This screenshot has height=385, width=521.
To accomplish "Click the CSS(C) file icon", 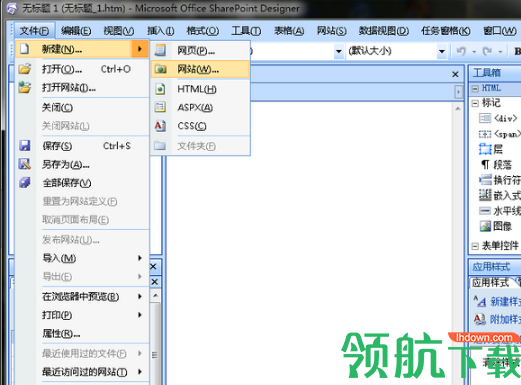I will pyautogui.click(x=160, y=126).
